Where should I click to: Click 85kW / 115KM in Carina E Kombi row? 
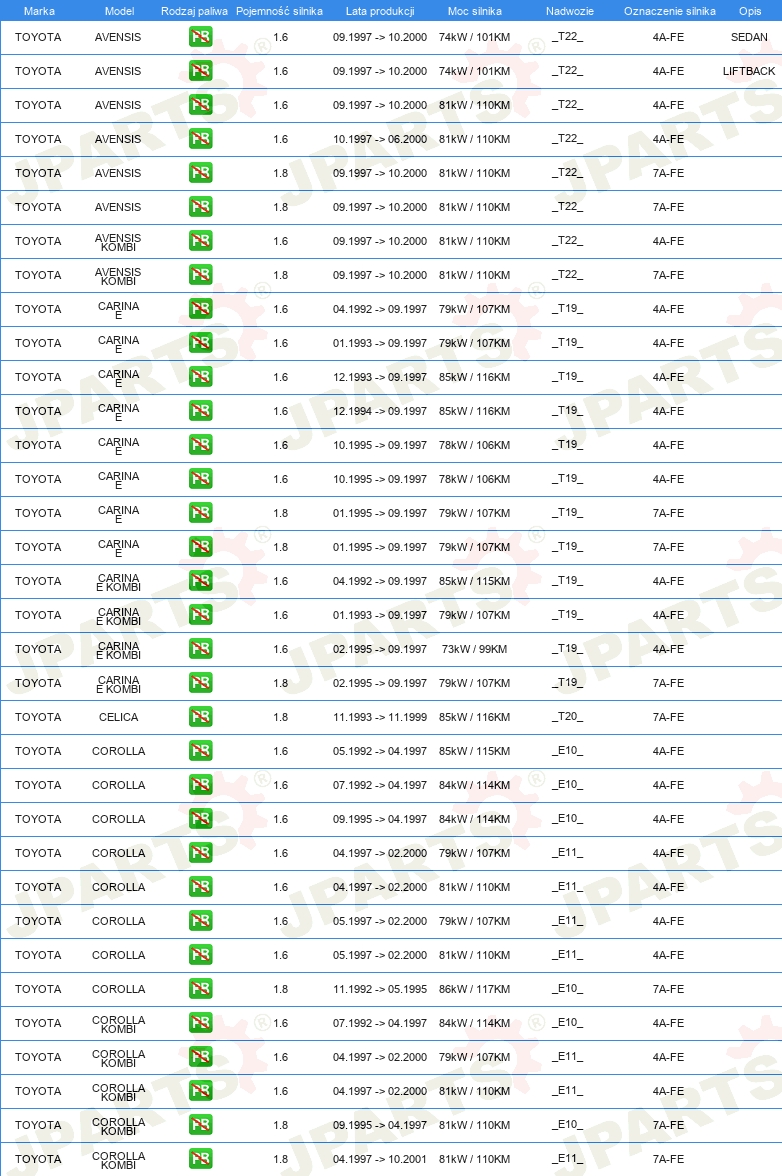coord(475,580)
